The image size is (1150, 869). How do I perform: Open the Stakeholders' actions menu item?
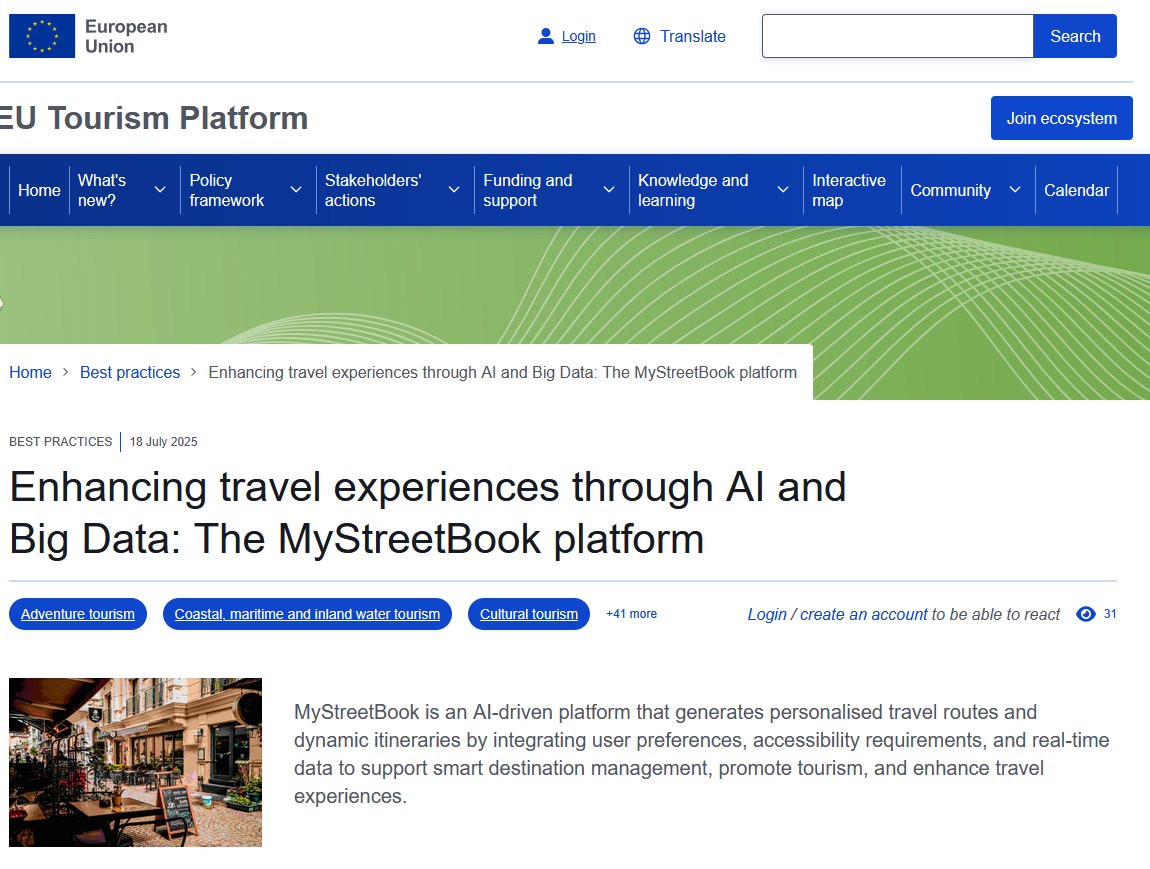(373, 190)
